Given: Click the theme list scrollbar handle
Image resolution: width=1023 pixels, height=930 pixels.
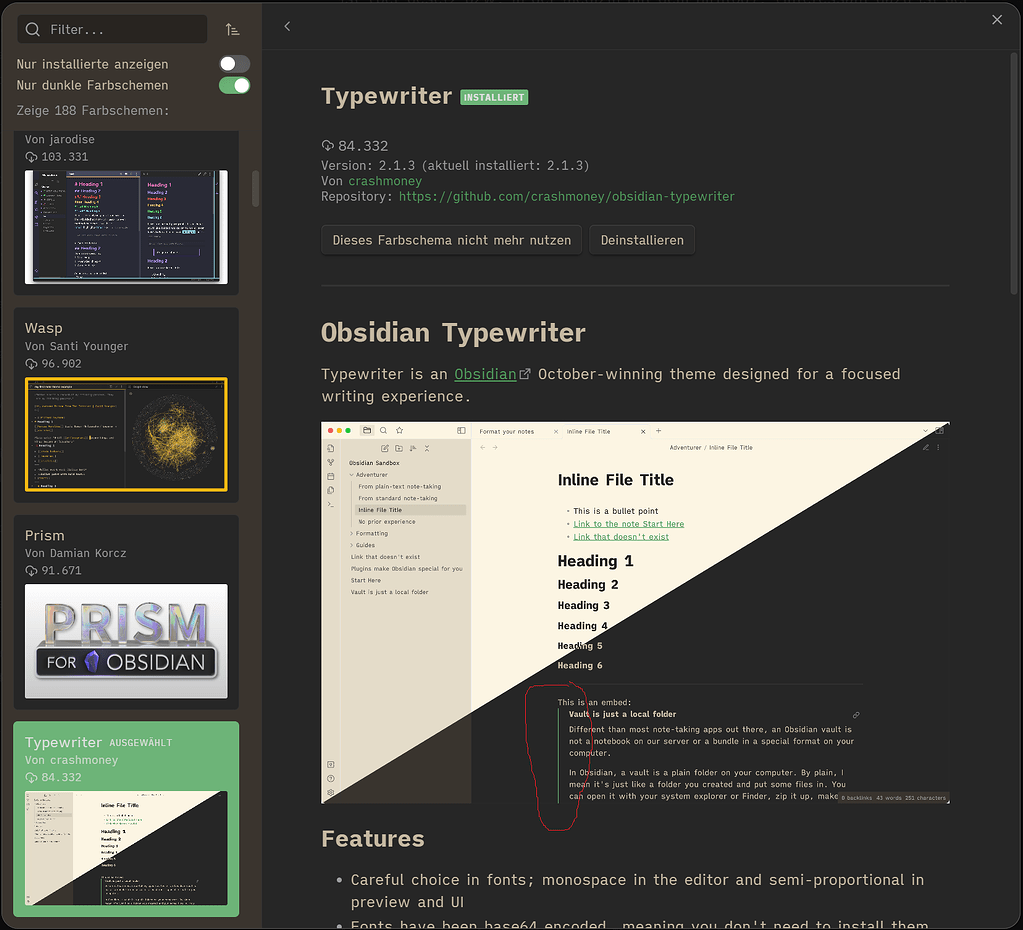Looking at the screenshot, I should [255, 189].
